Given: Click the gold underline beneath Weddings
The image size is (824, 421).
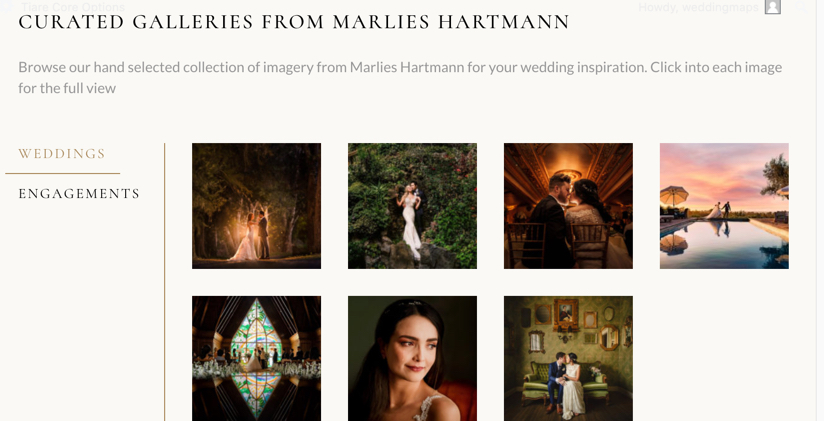Looking at the screenshot, I should coord(63,173).
